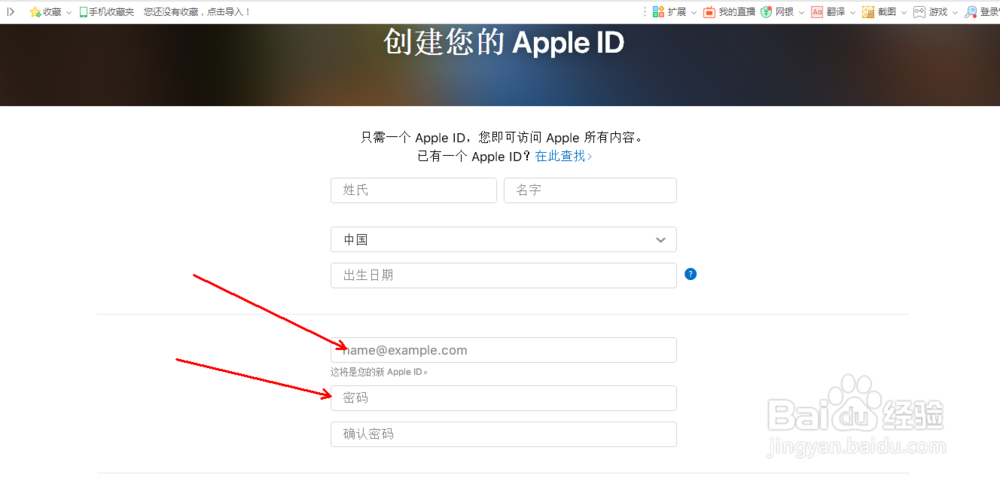Focus the 名字 first name field
This screenshot has height=481, width=1000.
[x=590, y=191]
